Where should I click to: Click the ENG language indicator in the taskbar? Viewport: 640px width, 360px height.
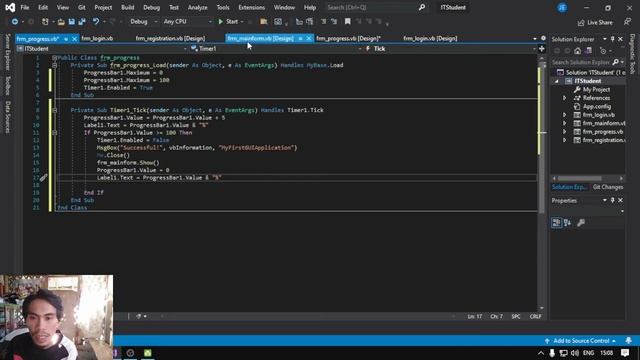(588, 353)
